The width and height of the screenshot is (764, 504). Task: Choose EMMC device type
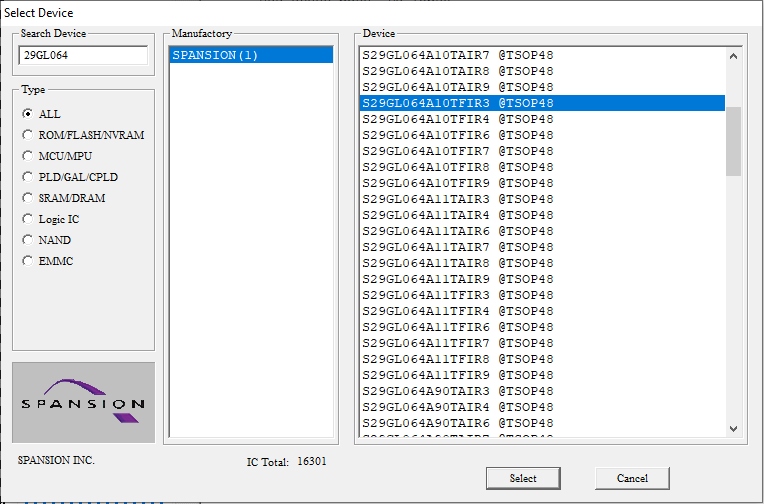(28, 261)
